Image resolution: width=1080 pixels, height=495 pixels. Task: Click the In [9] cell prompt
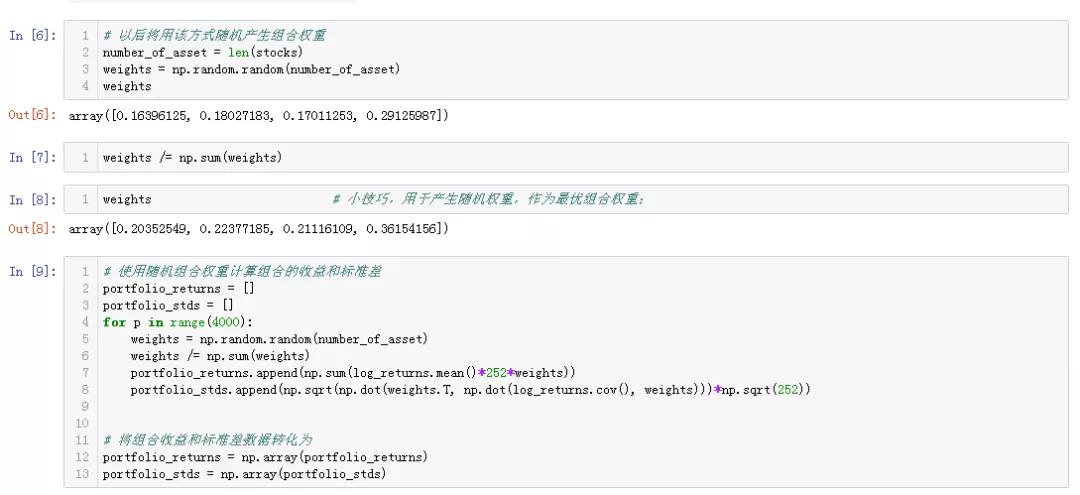tap(33, 271)
